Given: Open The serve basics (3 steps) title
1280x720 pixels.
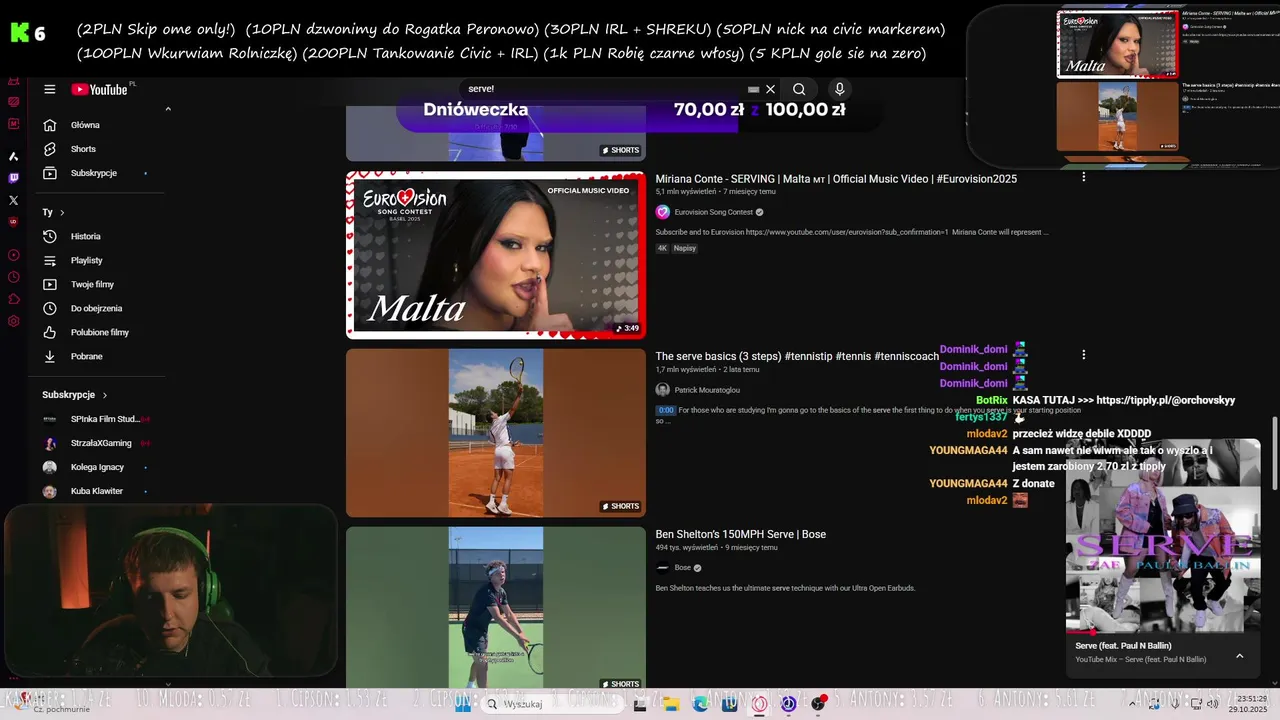Looking at the screenshot, I should (797, 356).
